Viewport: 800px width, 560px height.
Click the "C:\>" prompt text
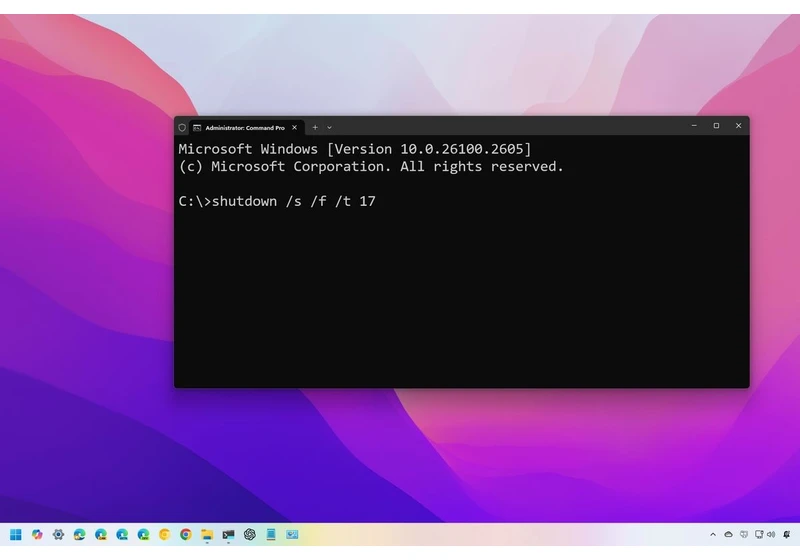click(195, 201)
